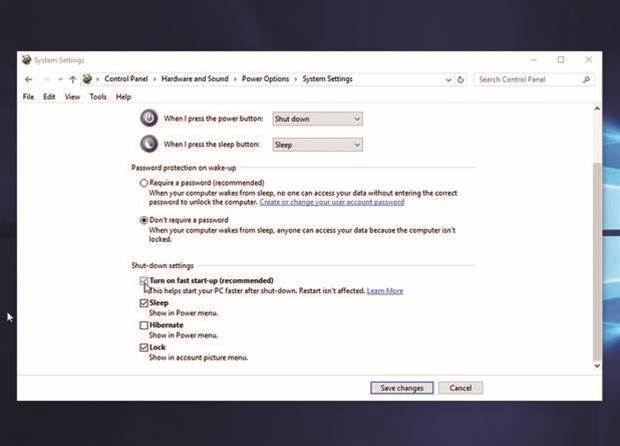Click 'Password protection on wake-up' heading

[183, 168]
